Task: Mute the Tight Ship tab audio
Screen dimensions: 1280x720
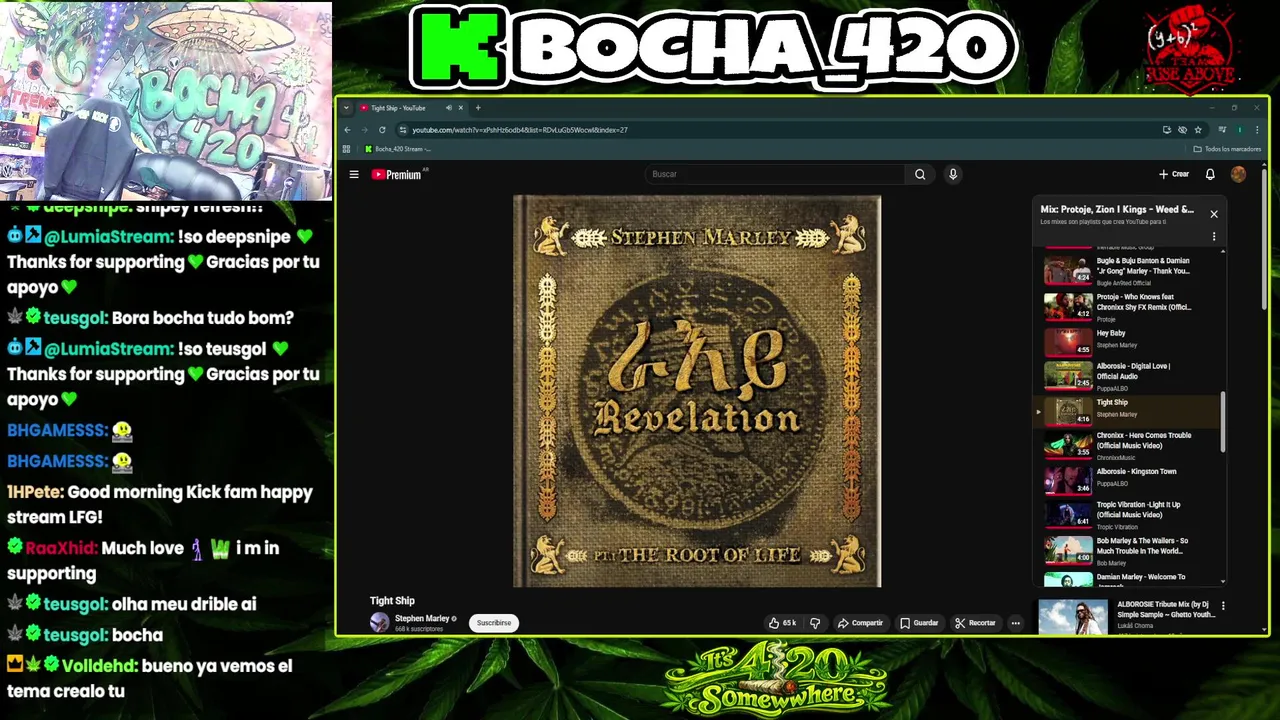Action: (449, 108)
